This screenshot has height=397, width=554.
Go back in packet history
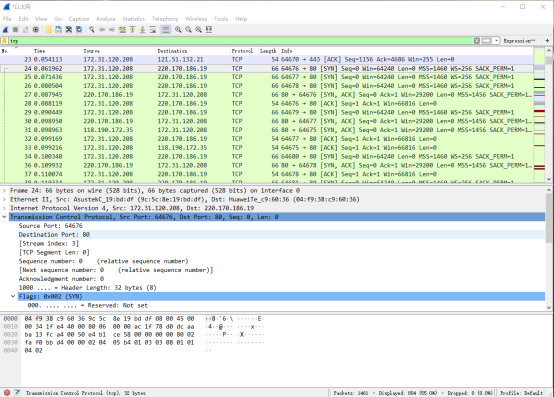[102, 30]
